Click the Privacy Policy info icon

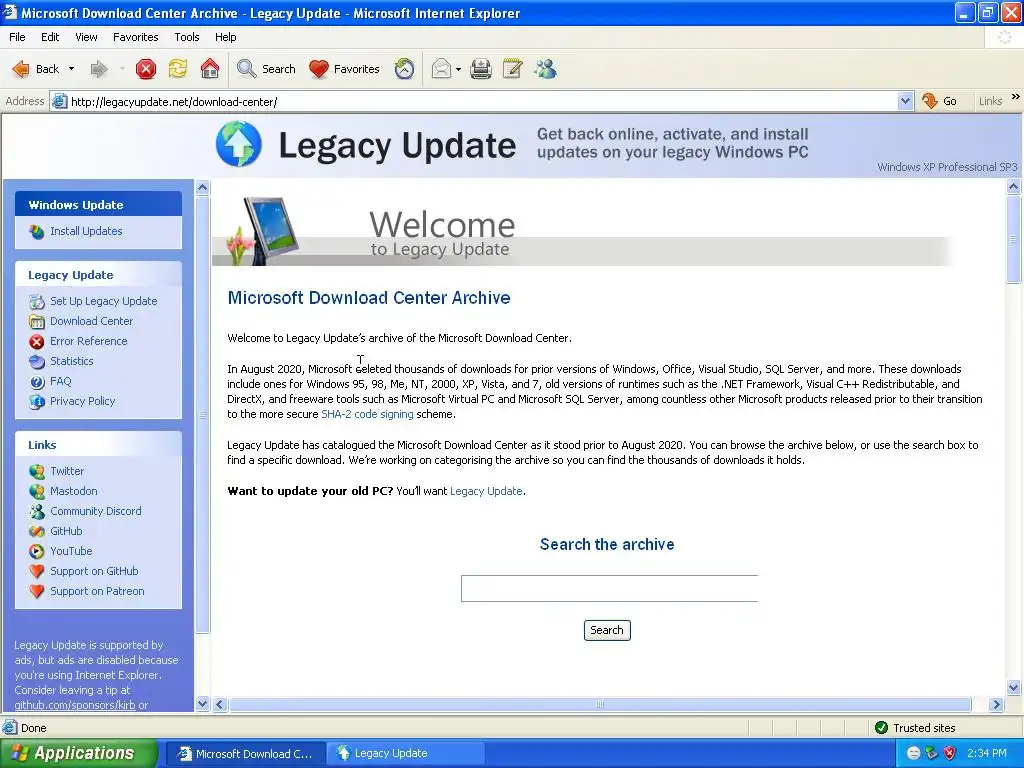(37, 402)
